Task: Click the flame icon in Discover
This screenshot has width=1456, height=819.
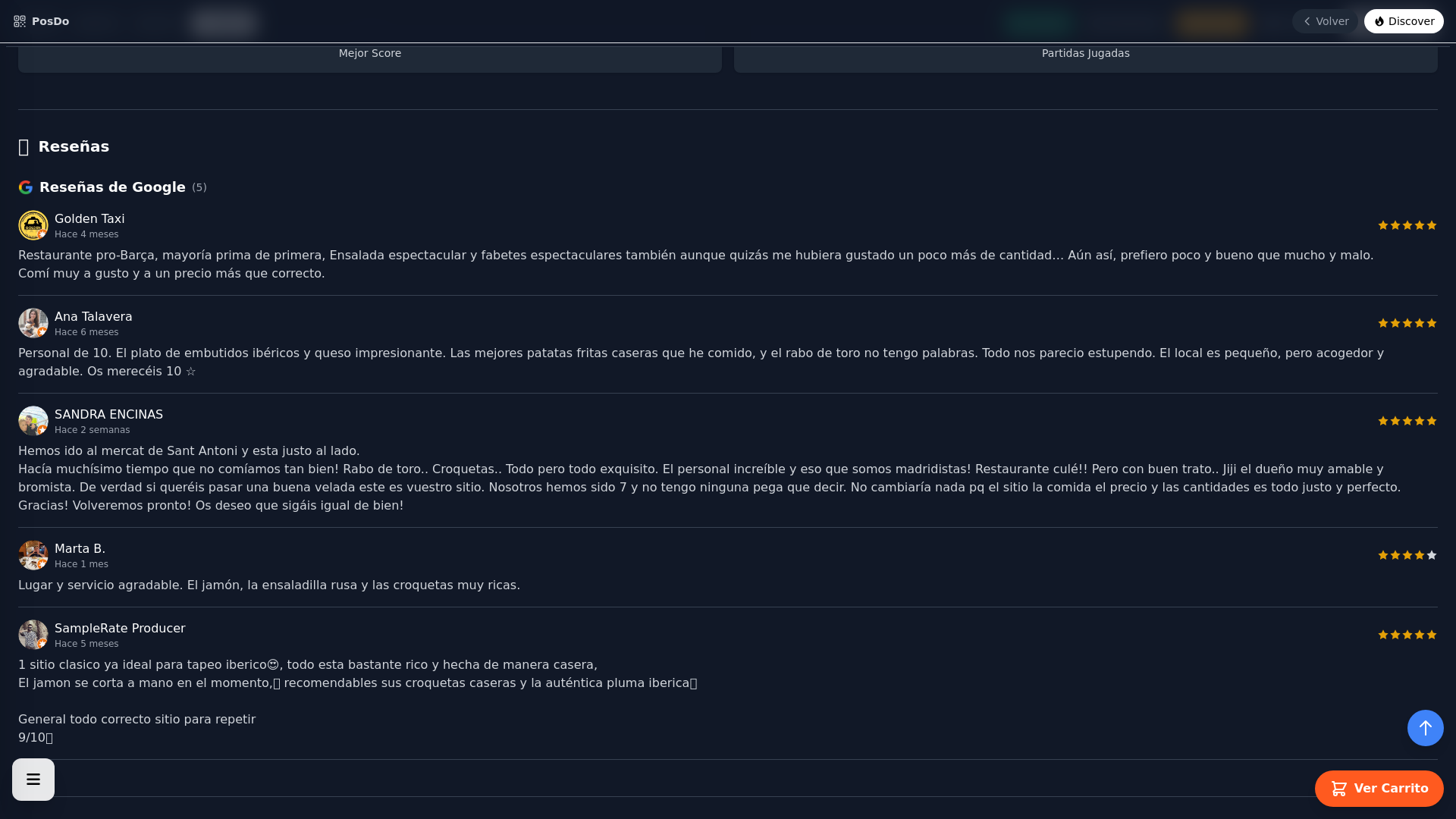Action: pyautogui.click(x=1379, y=21)
